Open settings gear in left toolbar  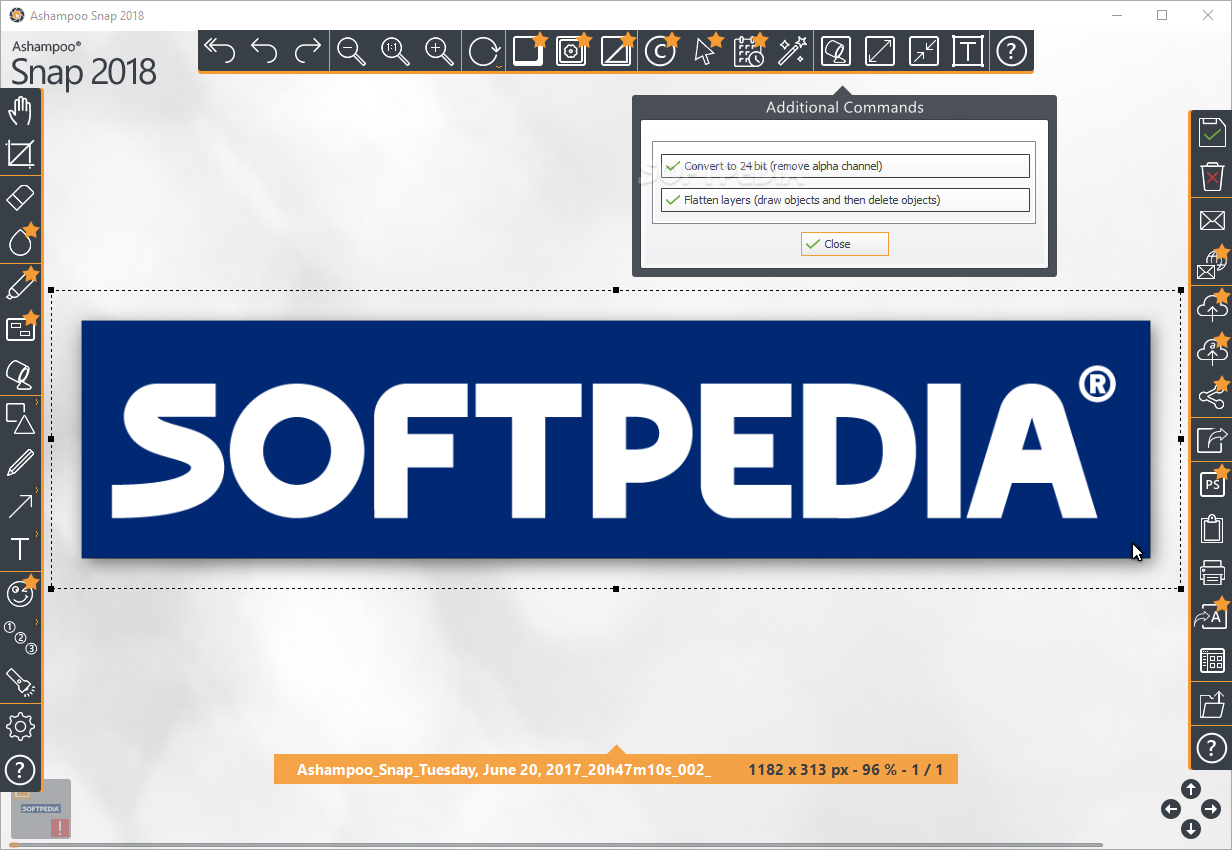(x=20, y=727)
